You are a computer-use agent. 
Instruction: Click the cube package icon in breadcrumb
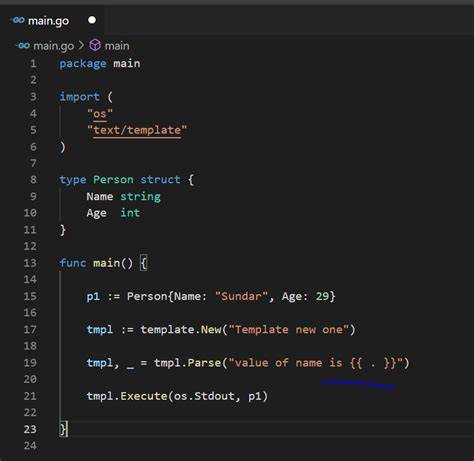click(95, 45)
